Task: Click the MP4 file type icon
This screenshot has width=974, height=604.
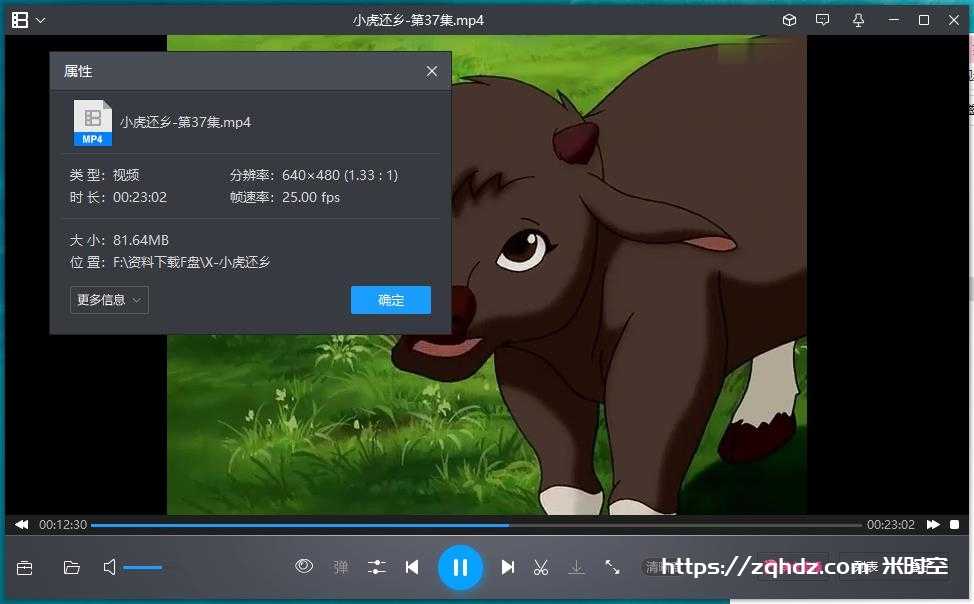Action: tap(93, 122)
